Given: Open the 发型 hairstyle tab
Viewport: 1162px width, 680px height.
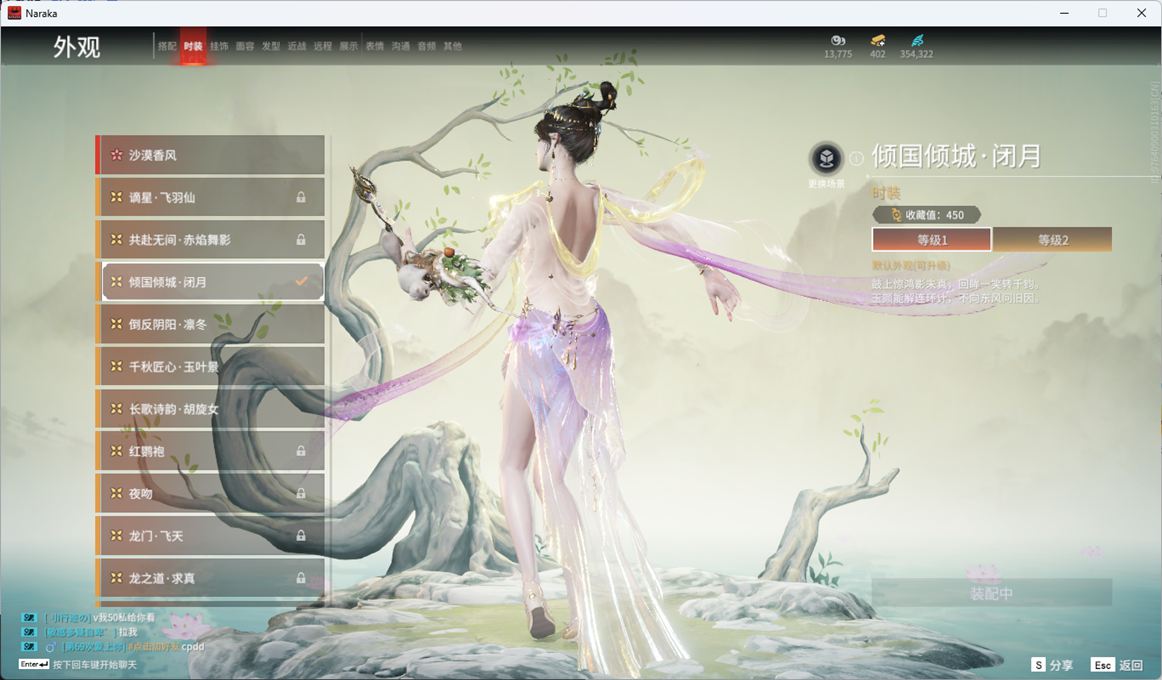Looking at the screenshot, I should pos(271,46).
